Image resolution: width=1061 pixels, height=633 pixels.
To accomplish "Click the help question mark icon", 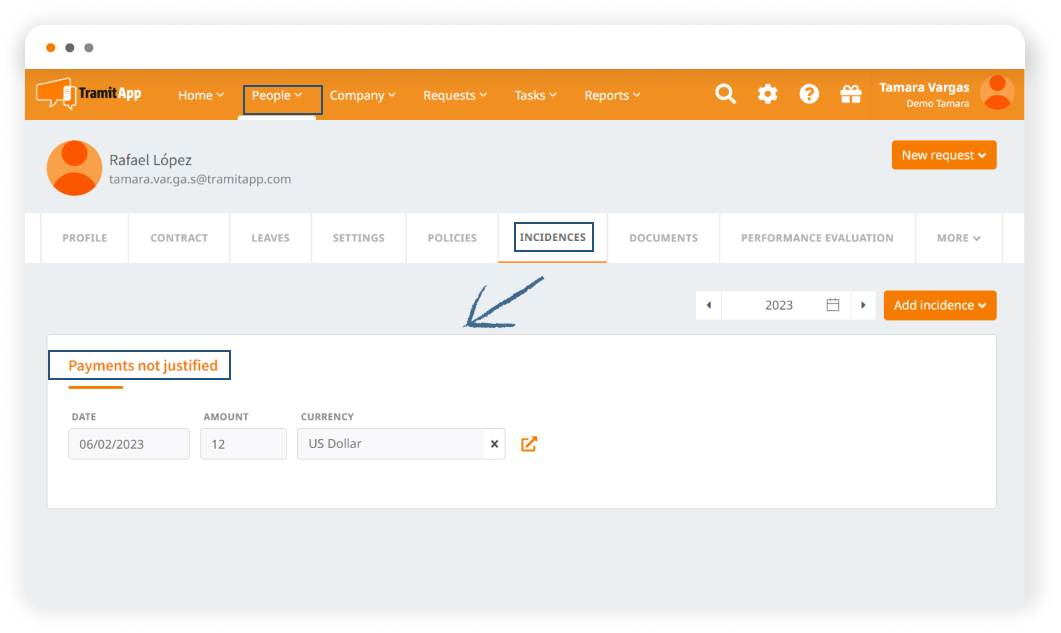I will pyautogui.click(x=809, y=94).
